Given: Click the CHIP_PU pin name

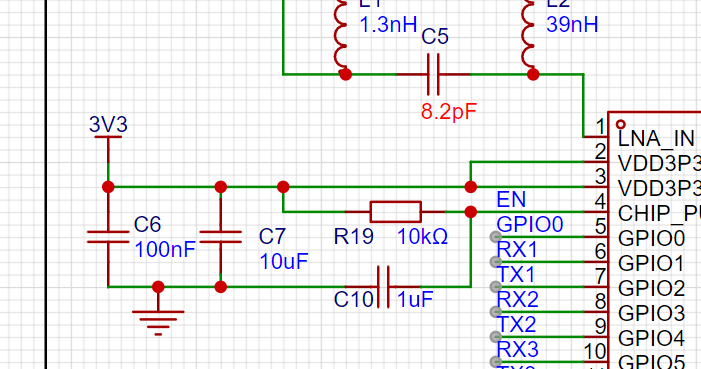Looking at the screenshot, I should tap(659, 214).
